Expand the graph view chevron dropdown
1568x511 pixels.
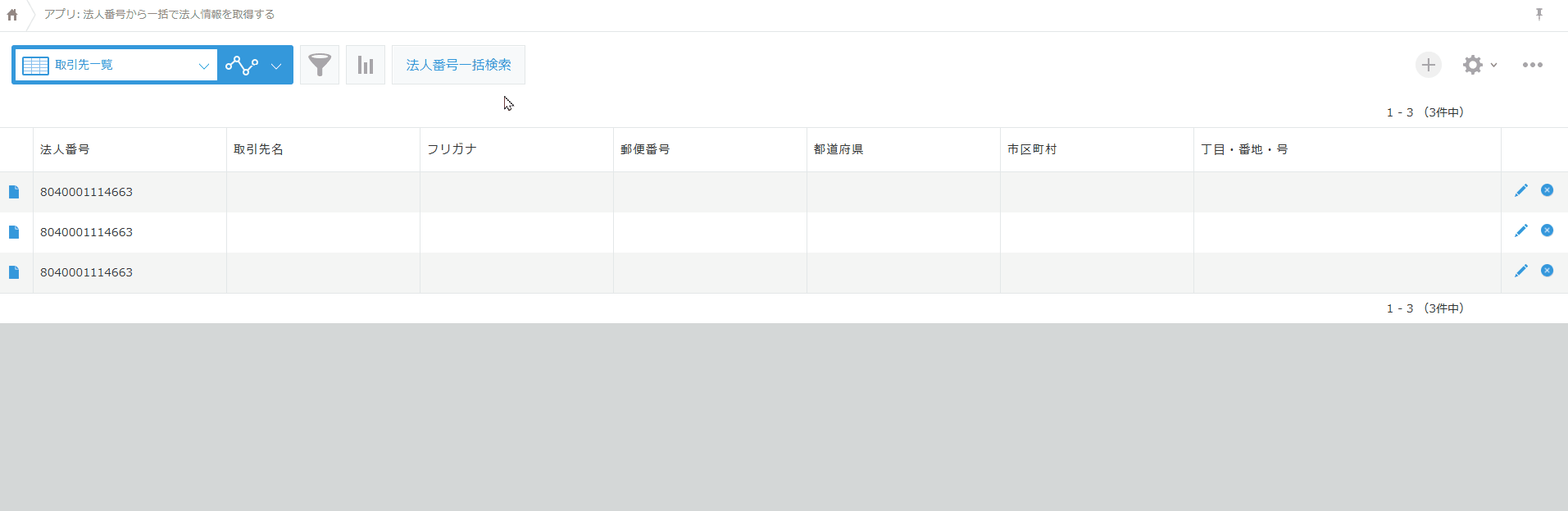coord(276,66)
